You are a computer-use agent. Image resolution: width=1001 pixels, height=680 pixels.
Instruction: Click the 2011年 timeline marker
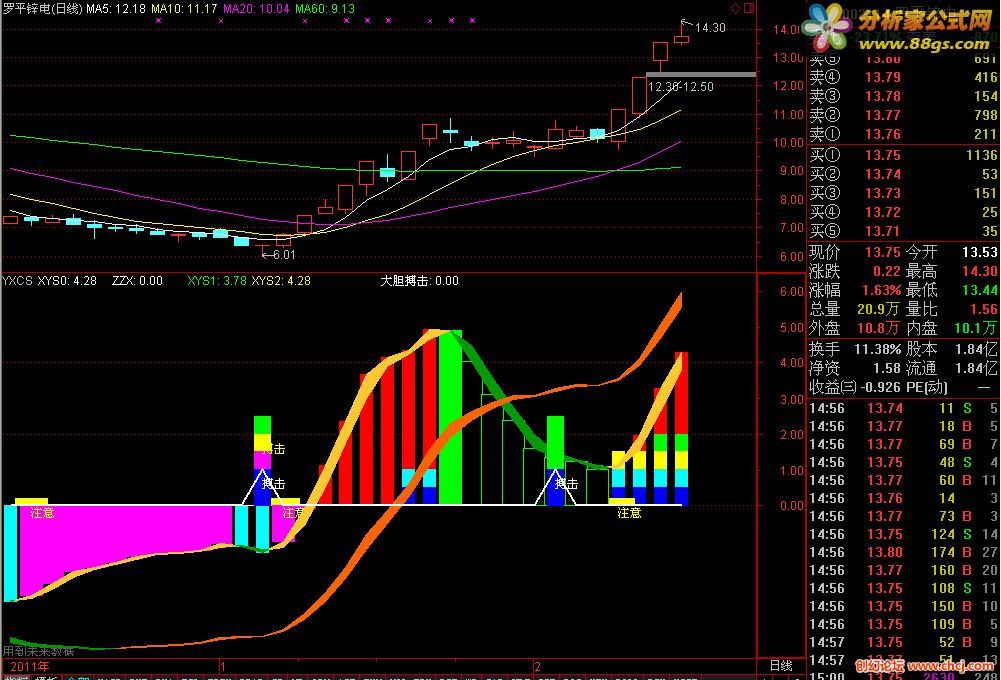29,666
